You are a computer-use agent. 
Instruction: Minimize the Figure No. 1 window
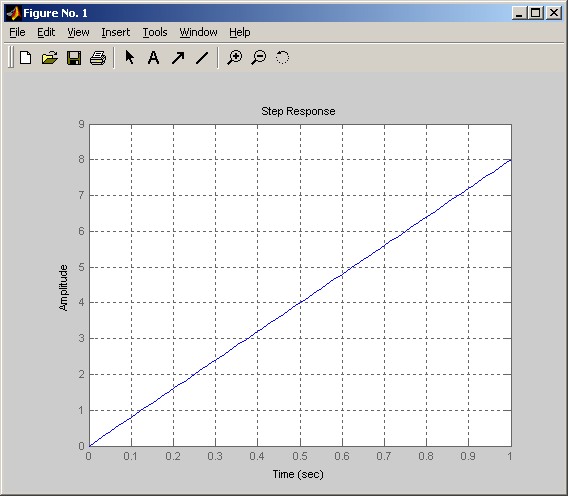point(519,13)
